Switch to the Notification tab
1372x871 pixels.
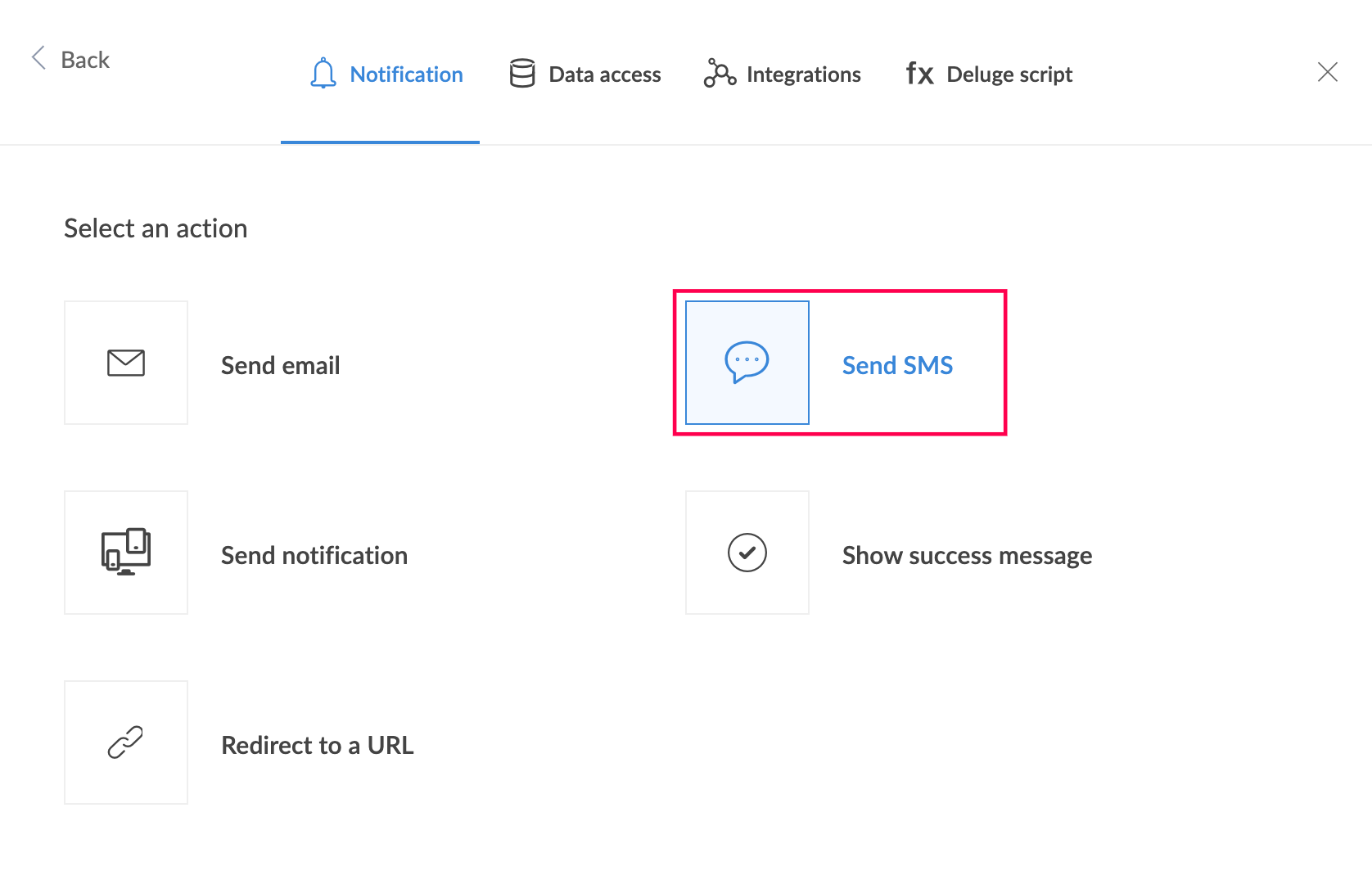(x=407, y=74)
